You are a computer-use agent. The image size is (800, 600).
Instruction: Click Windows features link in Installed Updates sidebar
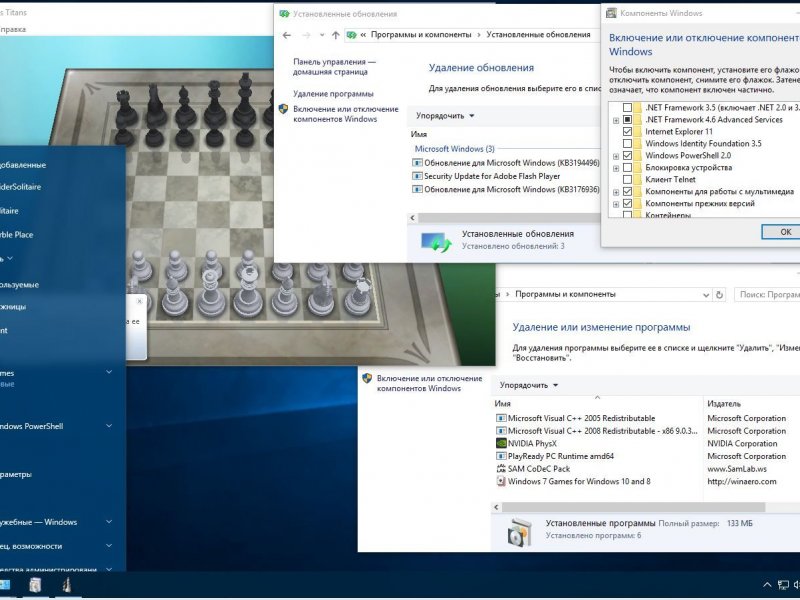tap(345, 114)
